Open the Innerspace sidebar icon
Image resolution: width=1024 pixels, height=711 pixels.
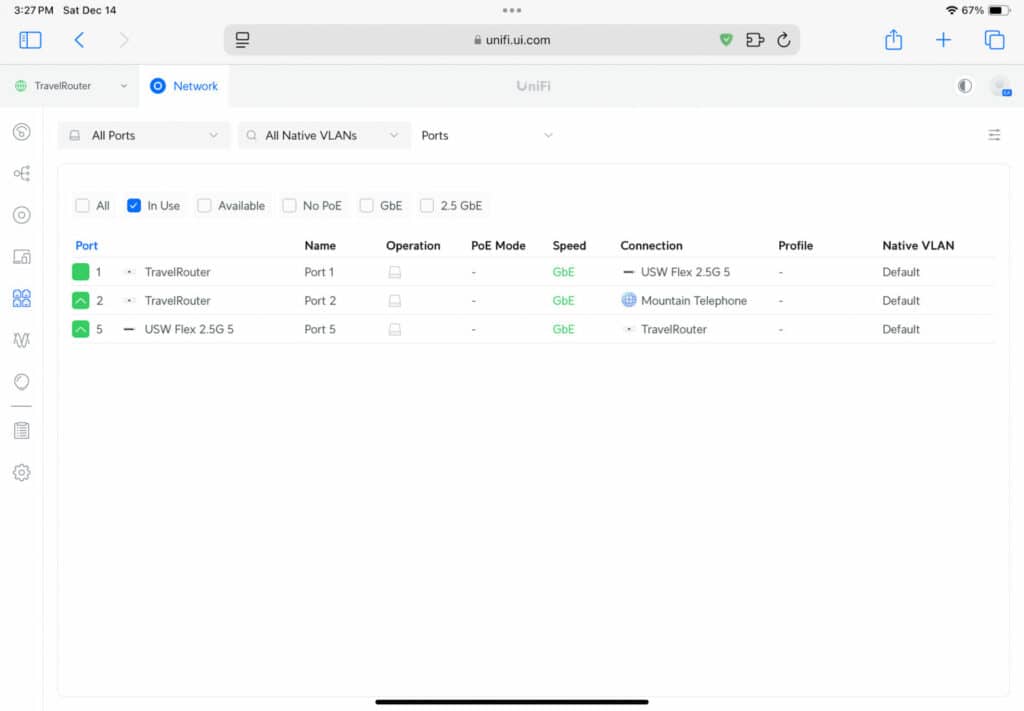click(22, 381)
